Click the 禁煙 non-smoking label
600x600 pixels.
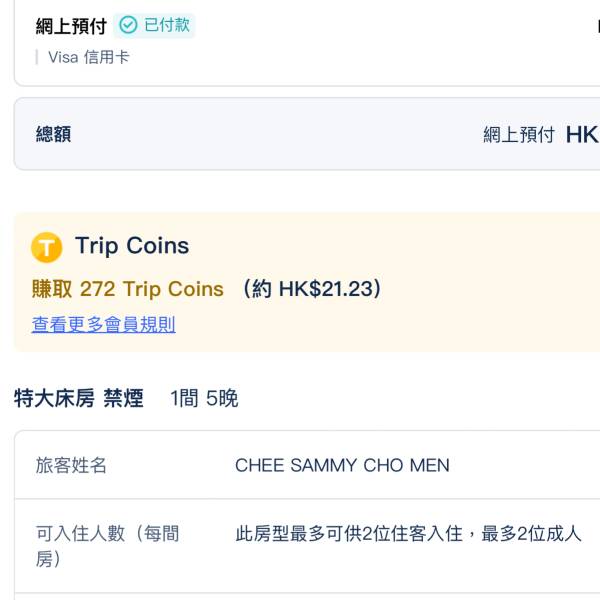124,399
